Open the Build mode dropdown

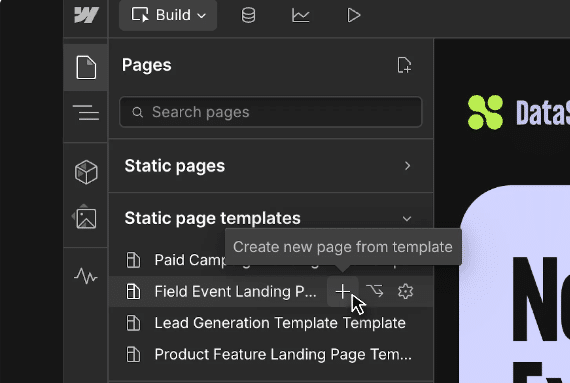(168, 15)
